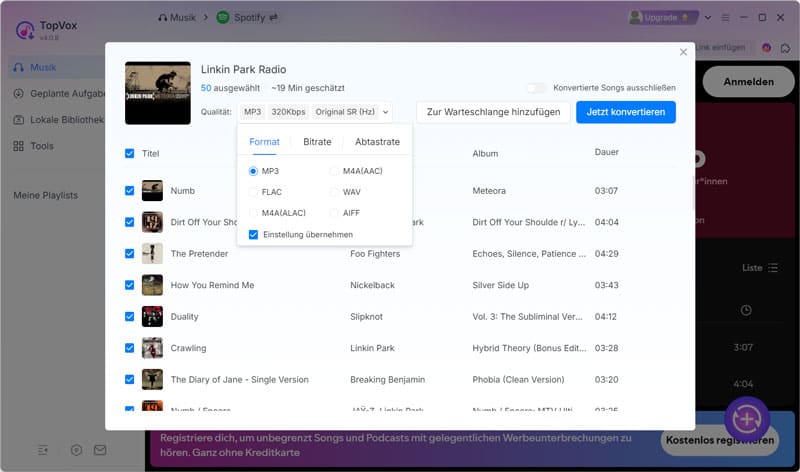Open Musik in the sidebar
Viewport: 800px width, 472px height.
click(x=56, y=67)
